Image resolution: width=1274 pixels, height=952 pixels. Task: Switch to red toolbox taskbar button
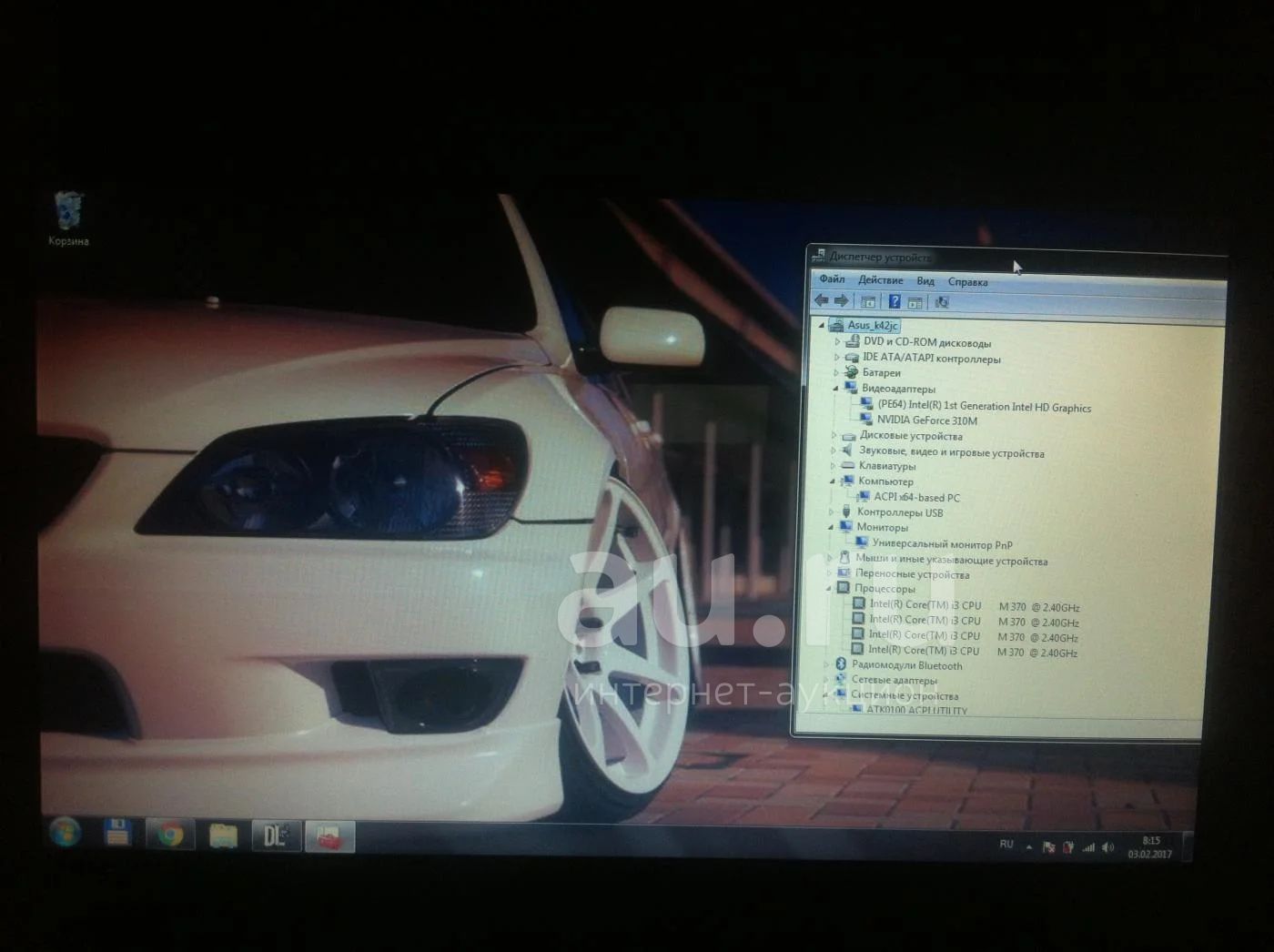pyautogui.click(x=329, y=836)
